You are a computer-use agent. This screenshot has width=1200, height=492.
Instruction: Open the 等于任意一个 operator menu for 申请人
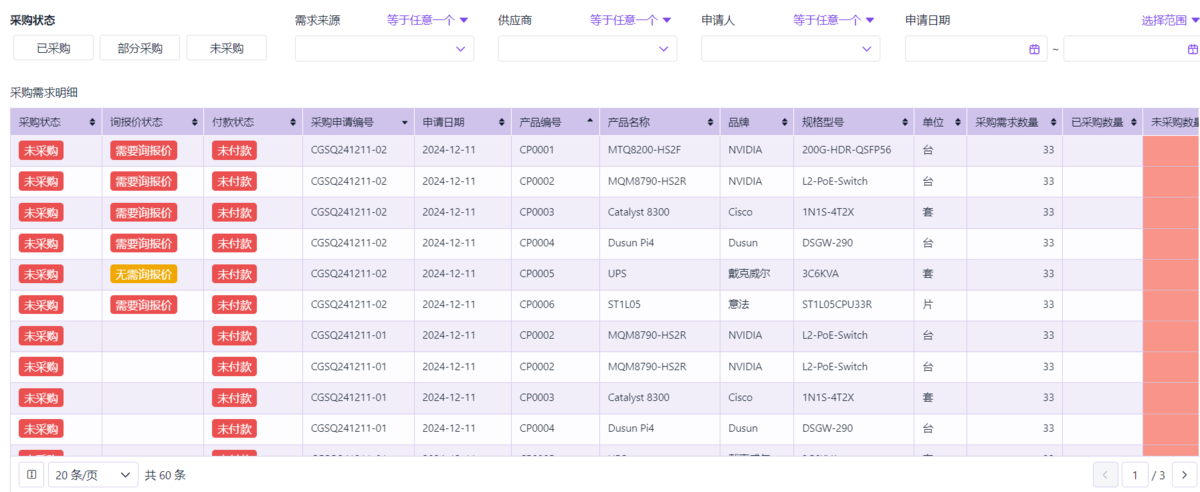(833, 20)
